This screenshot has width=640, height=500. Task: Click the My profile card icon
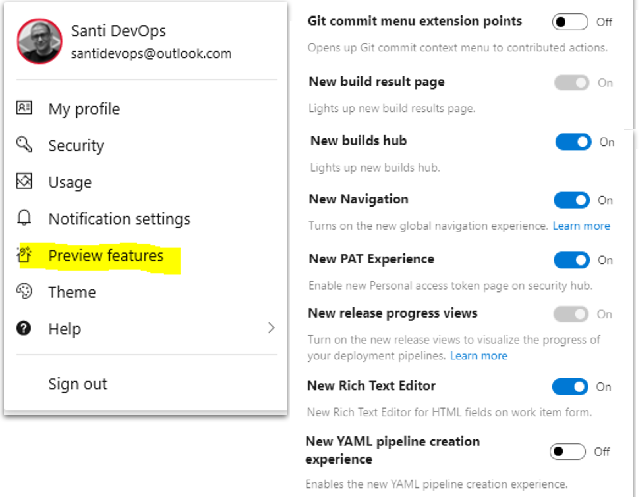point(25,109)
